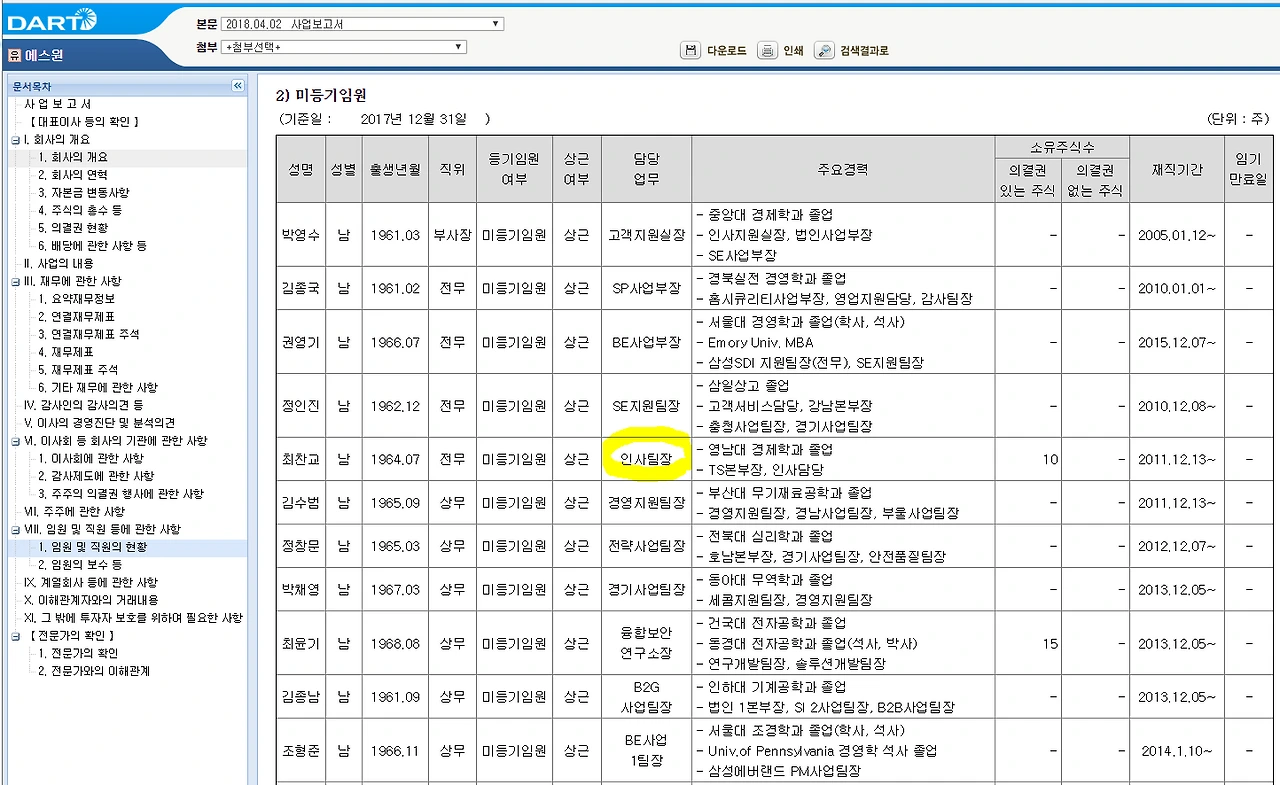This screenshot has width=1280, height=785.
Task: Click the download (다운로드) disk icon
Action: click(x=690, y=51)
